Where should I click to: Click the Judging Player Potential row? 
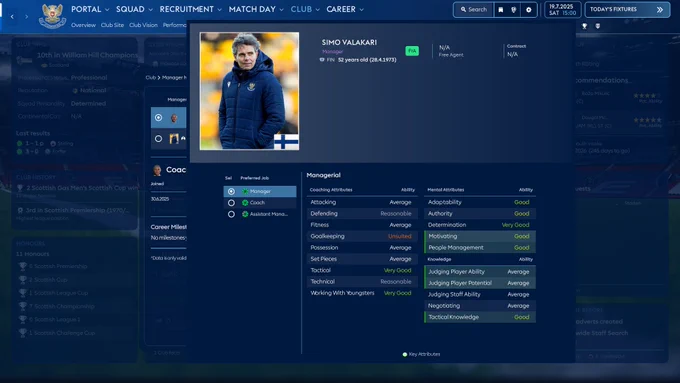[x=479, y=283]
